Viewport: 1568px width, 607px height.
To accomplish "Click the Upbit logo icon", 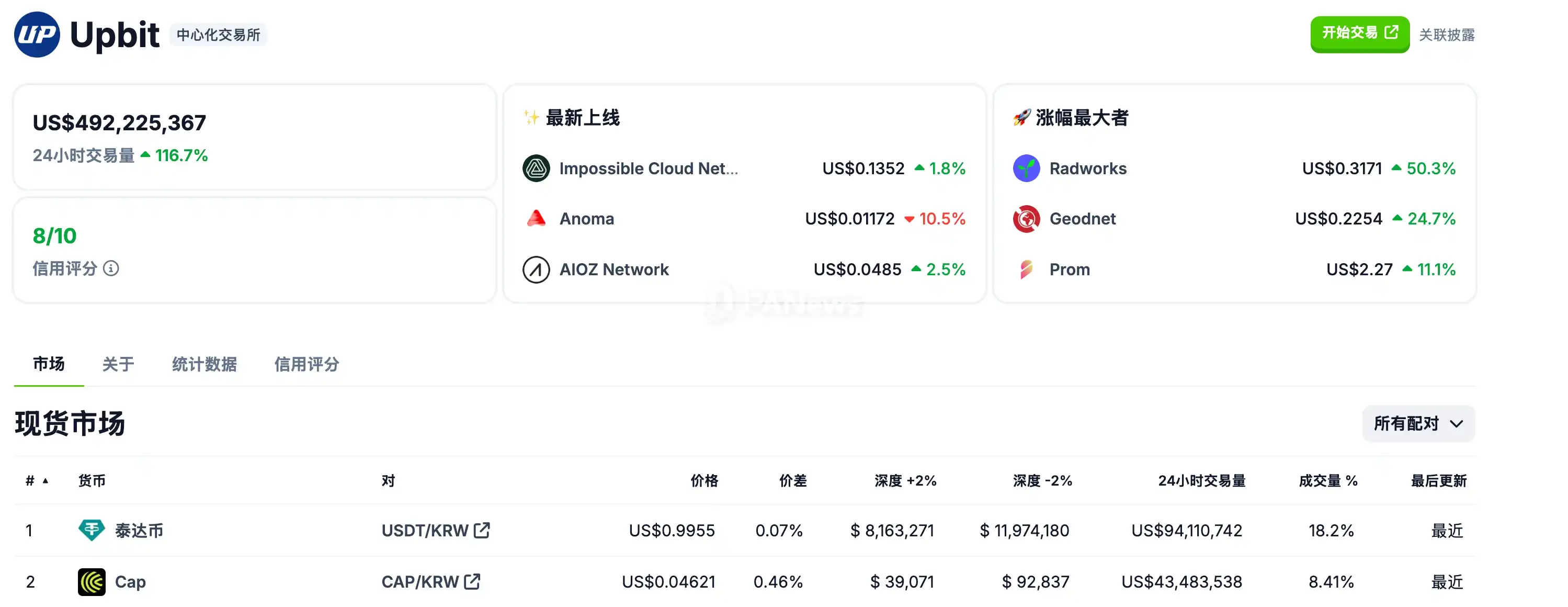I will pyautogui.click(x=37, y=35).
